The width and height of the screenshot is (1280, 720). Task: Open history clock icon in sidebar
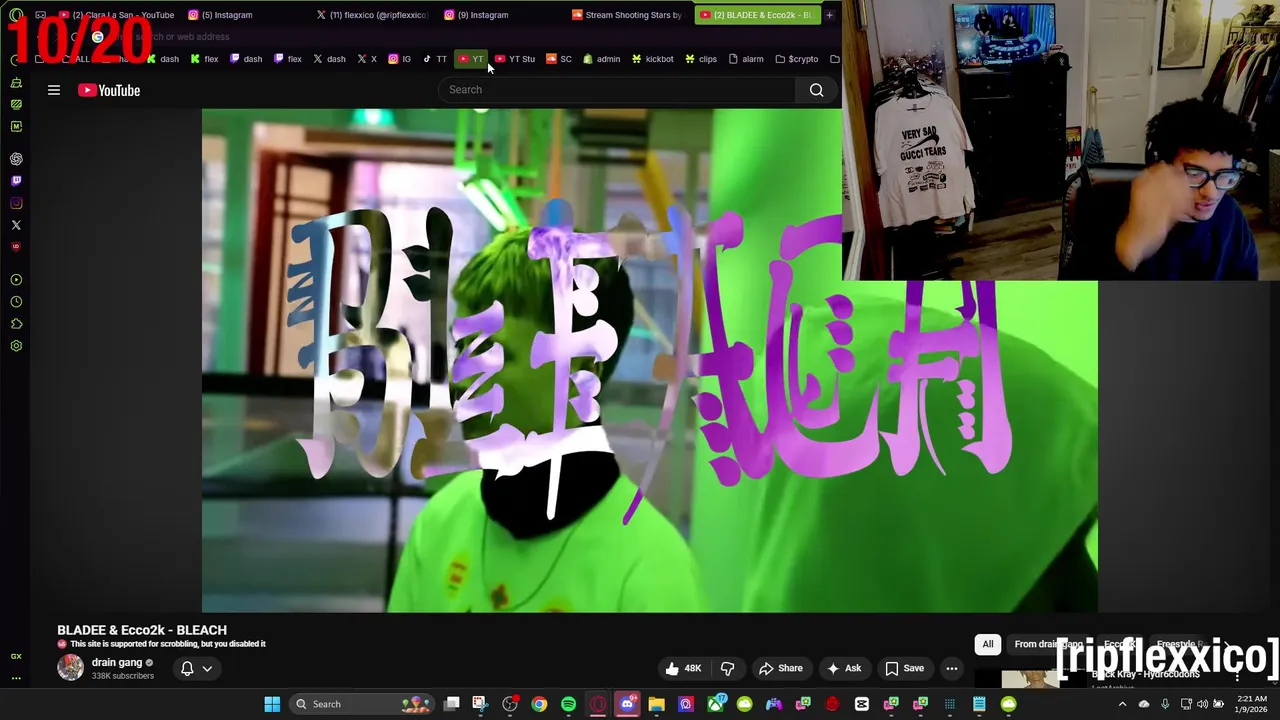click(x=16, y=302)
